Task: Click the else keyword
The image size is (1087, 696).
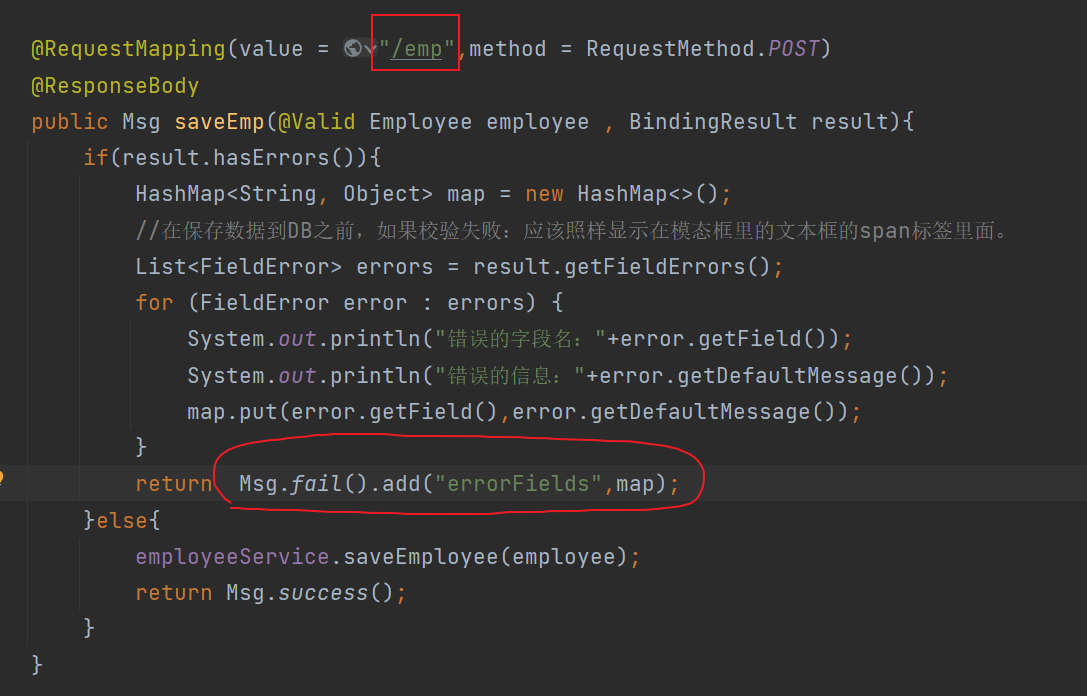Action: point(121,521)
